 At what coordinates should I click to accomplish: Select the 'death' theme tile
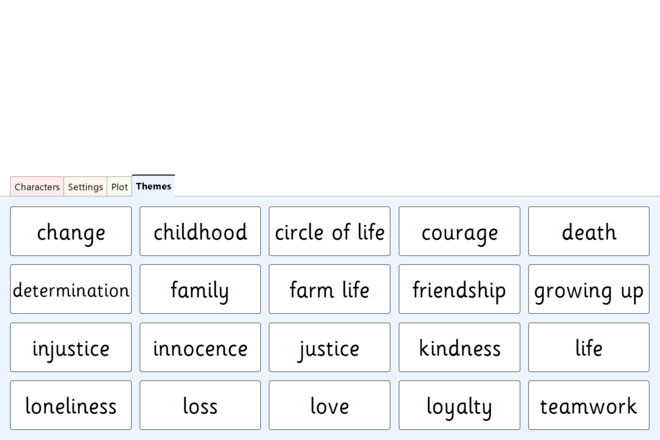588,232
